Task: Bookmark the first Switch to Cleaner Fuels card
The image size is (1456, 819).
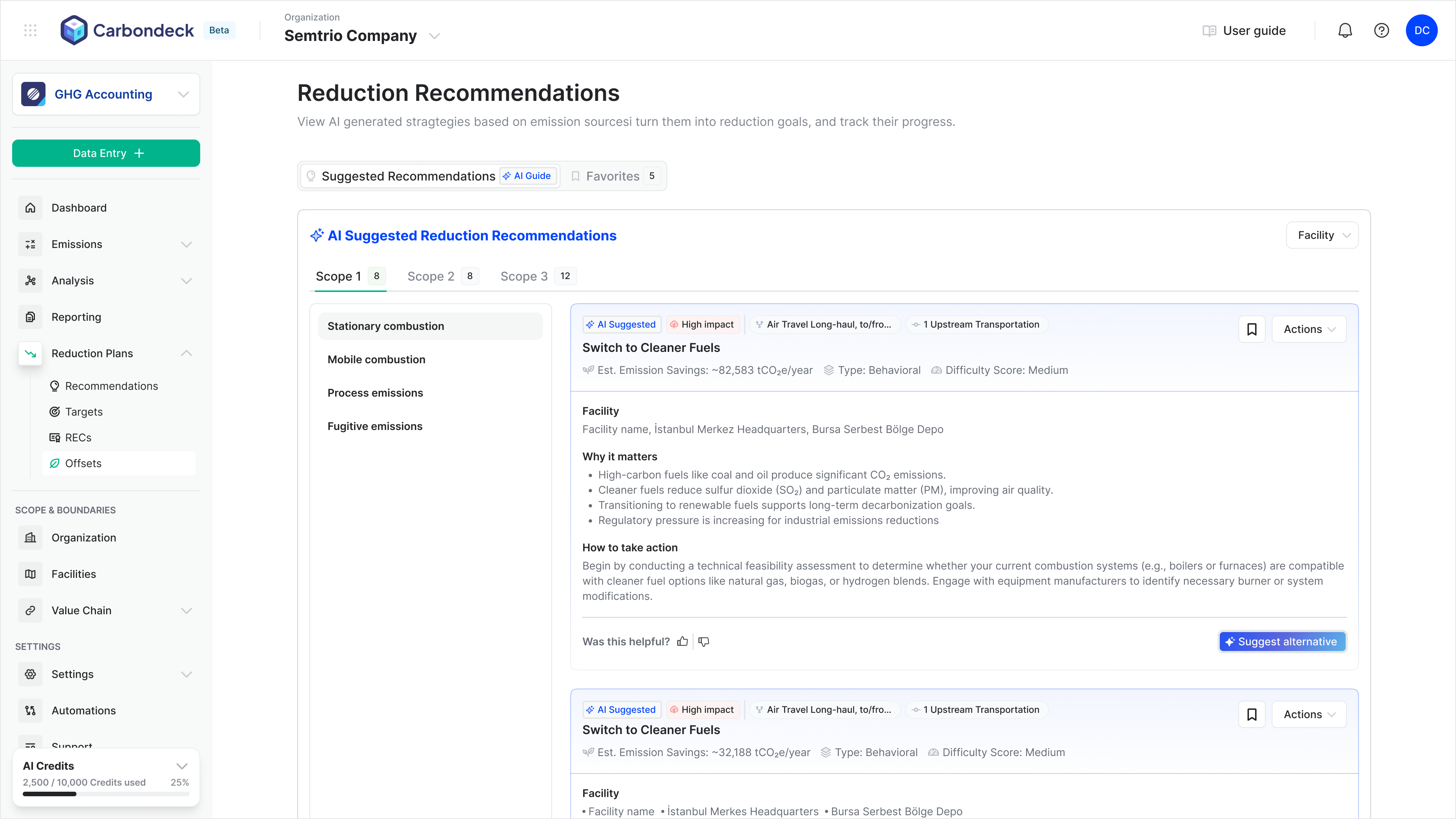Action: point(1252,329)
